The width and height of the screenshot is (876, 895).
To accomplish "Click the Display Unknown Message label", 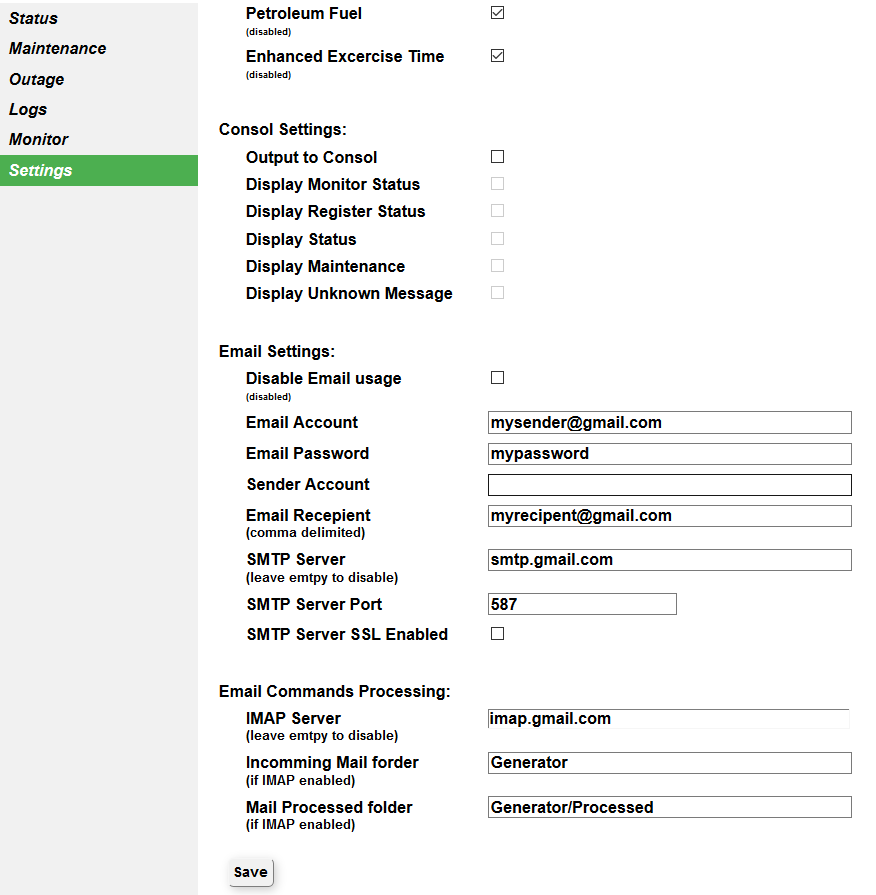I will coord(349,293).
